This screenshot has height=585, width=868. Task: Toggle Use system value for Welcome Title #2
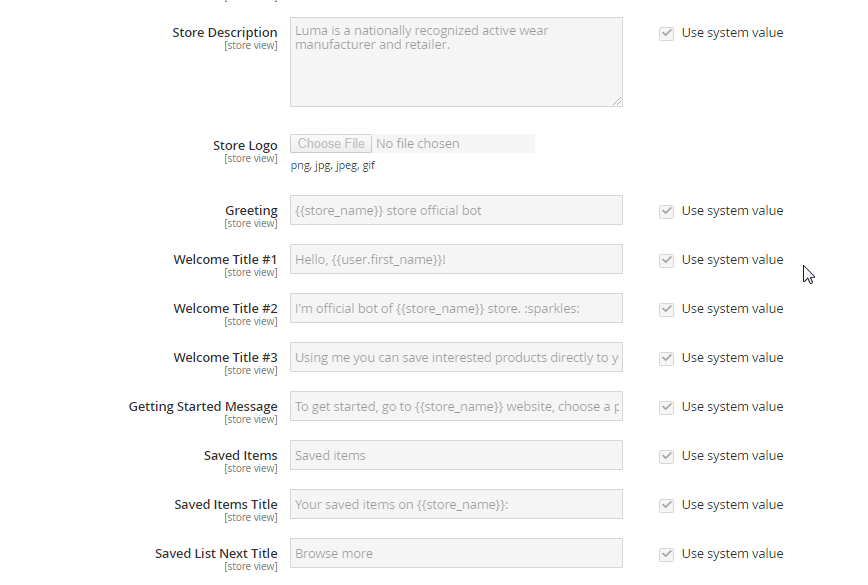click(666, 309)
